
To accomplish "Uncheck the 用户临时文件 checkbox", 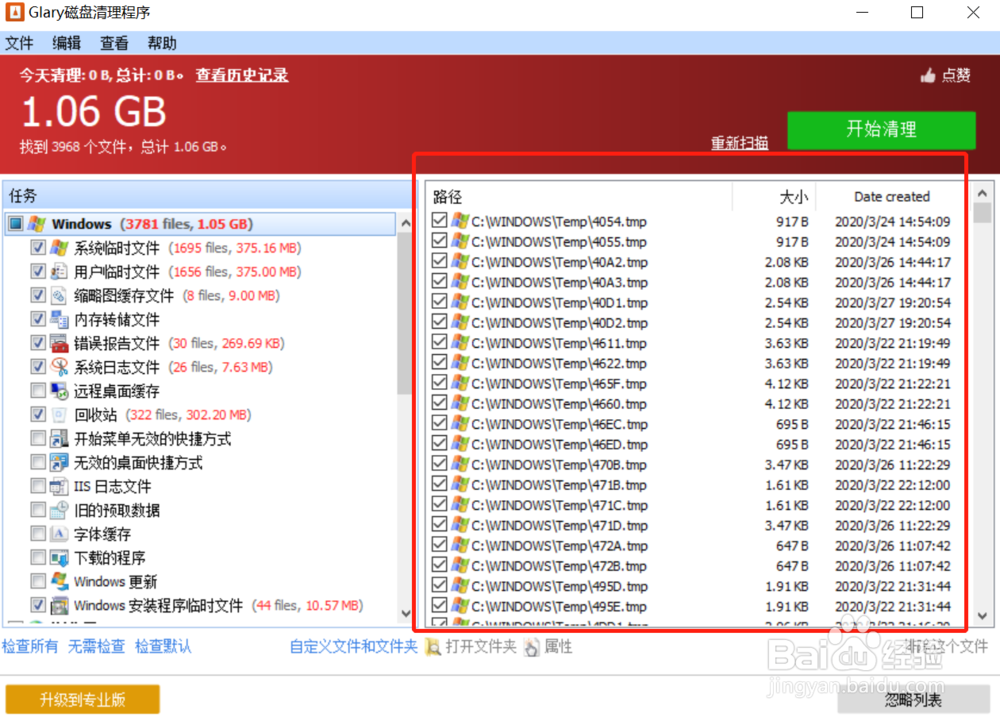I will point(38,272).
